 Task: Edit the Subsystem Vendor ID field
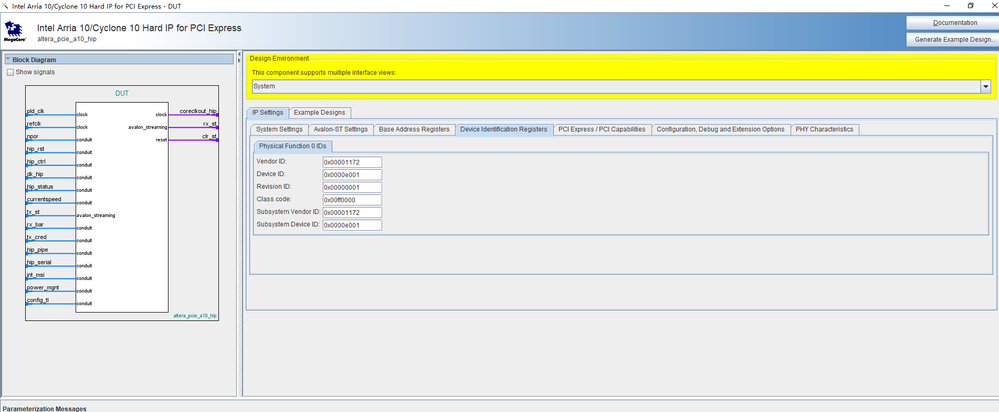[352, 213]
